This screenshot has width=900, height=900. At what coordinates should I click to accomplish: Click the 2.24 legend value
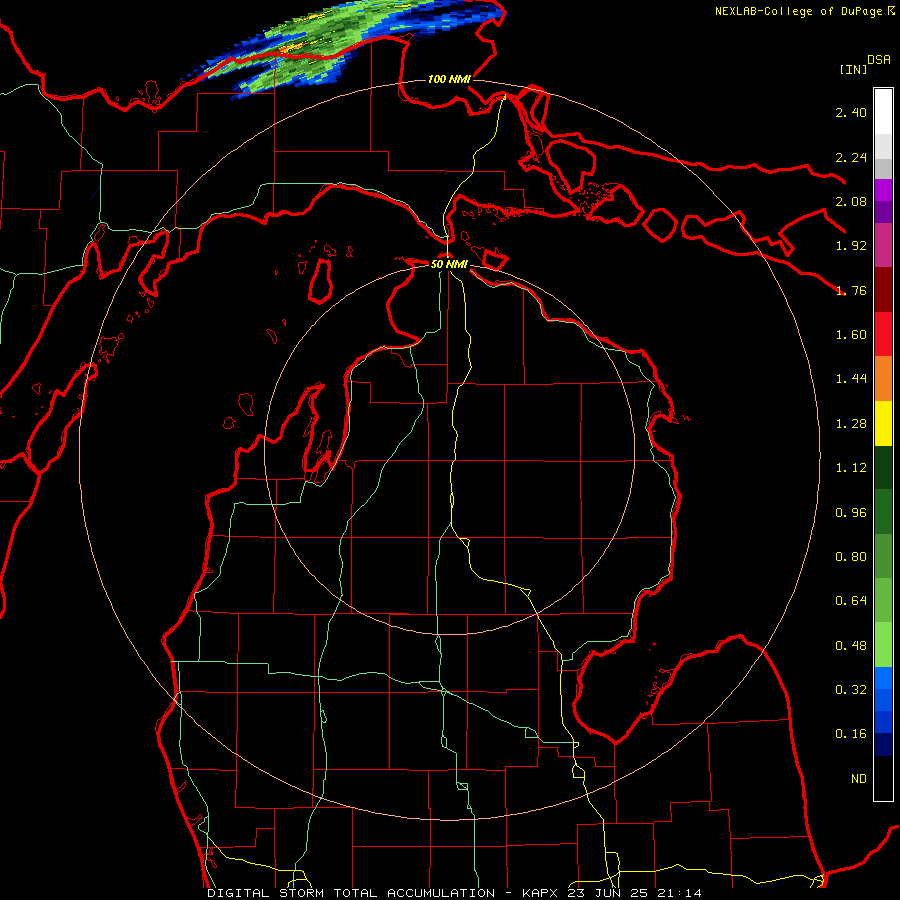click(x=851, y=158)
